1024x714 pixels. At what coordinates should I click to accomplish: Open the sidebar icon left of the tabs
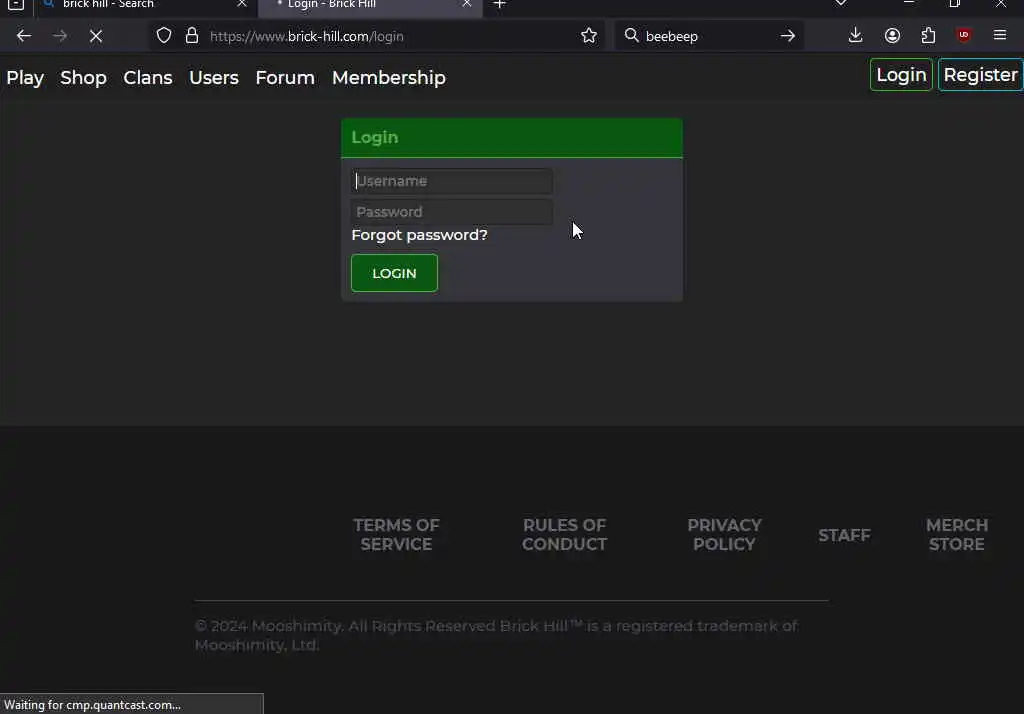(16, 5)
